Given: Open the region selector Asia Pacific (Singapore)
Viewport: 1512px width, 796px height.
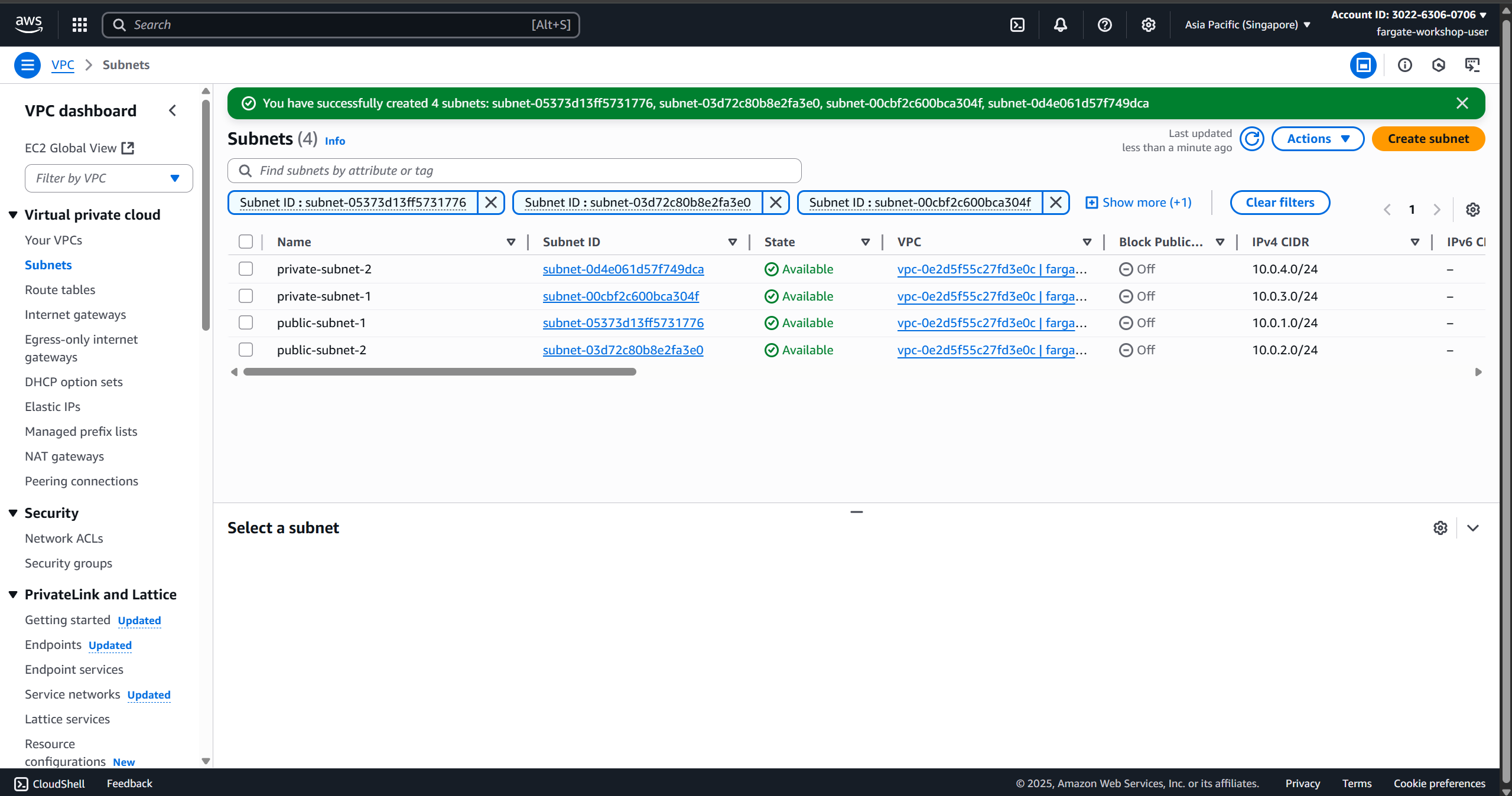Looking at the screenshot, I should pos(1247,25).
